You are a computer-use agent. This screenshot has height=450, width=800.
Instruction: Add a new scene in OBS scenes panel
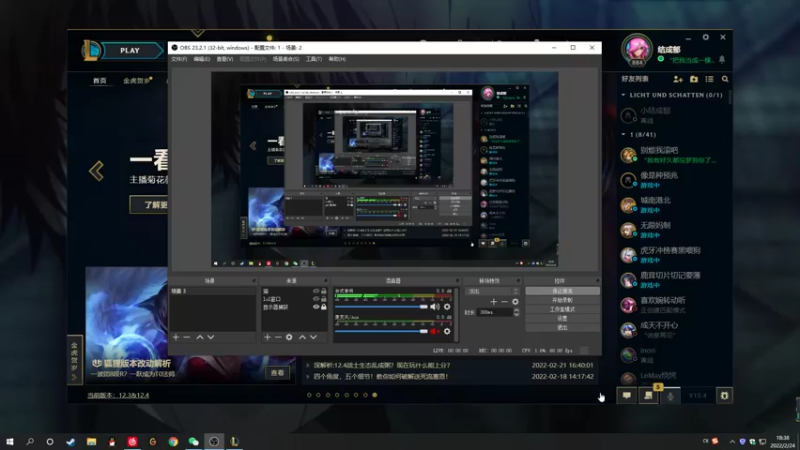point(176,337)
